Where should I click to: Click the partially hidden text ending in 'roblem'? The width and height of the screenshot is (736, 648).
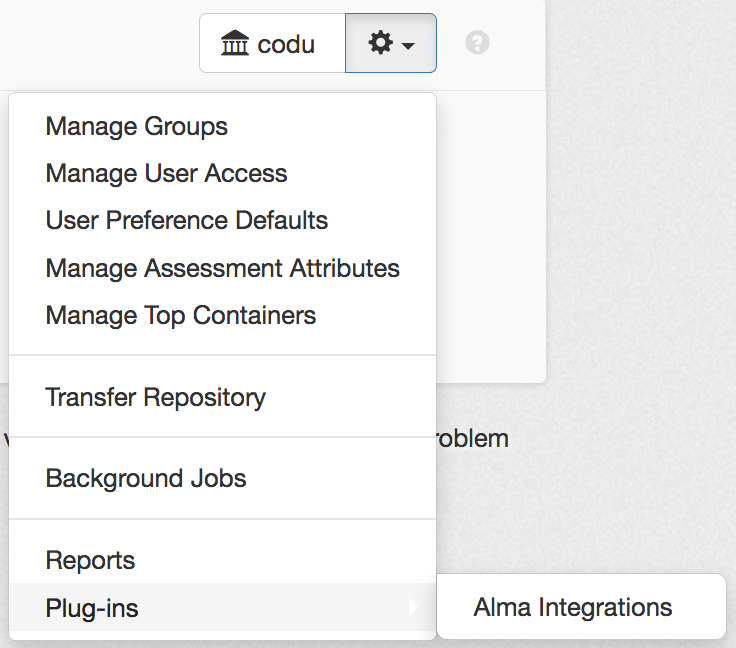(472, 439)
